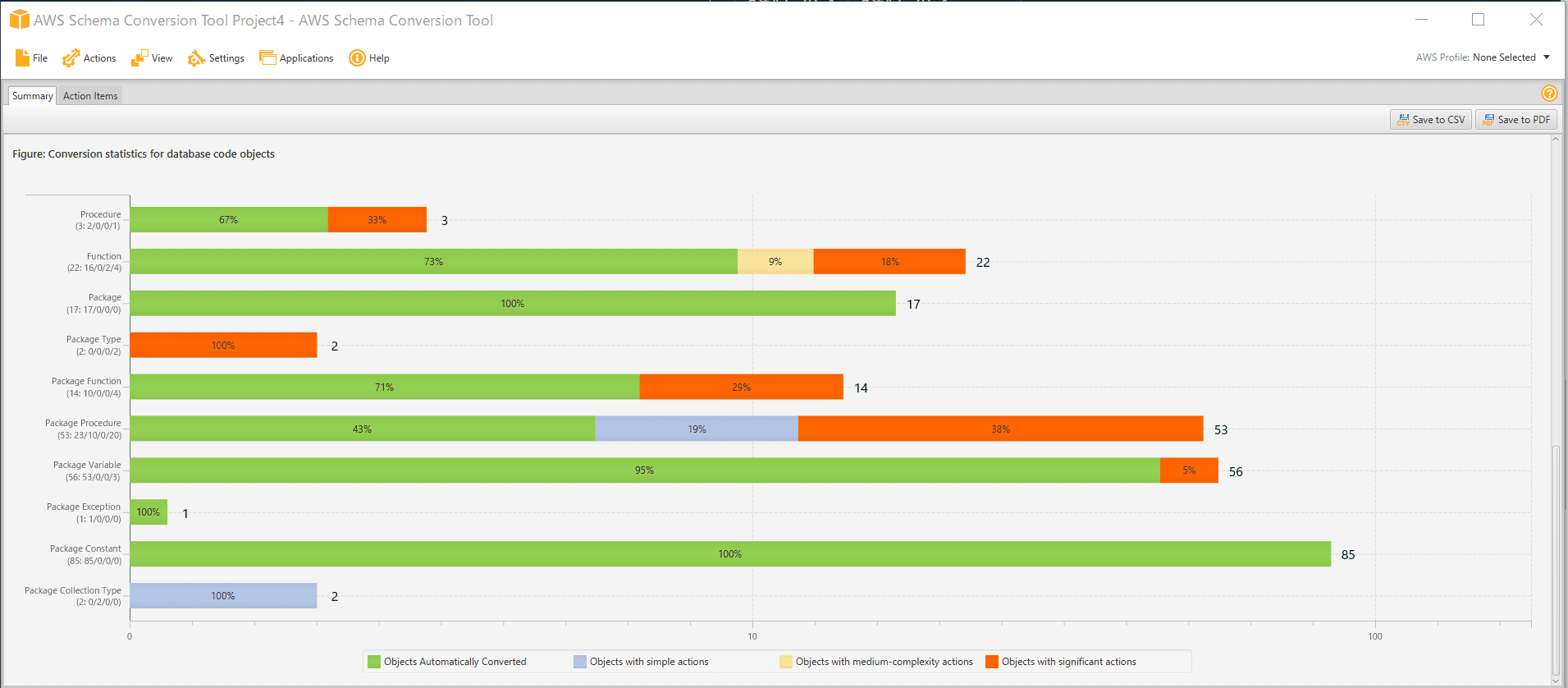
Task: Click the Package Procedure 19% blue segment
Action: click(x=697, y=429)
